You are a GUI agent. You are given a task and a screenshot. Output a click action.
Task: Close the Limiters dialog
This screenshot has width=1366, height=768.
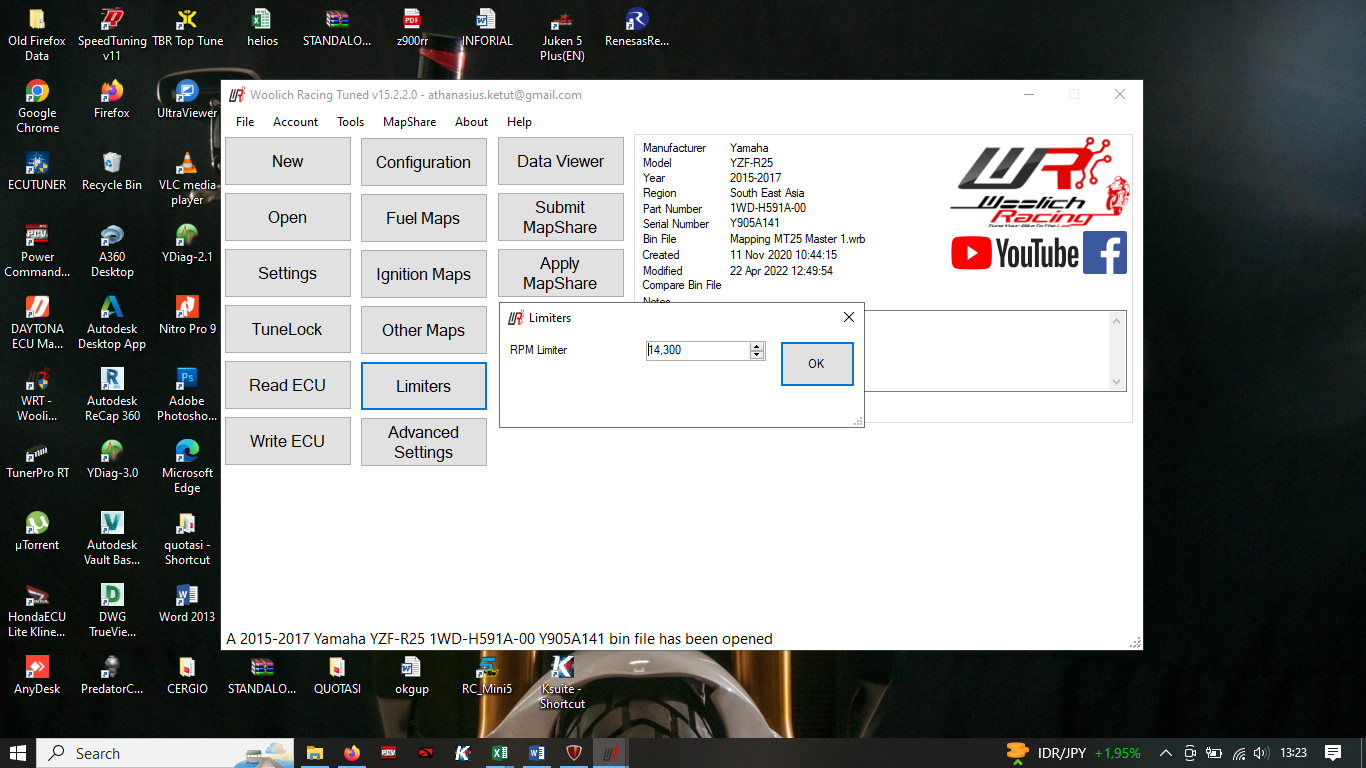pos(849,317)
